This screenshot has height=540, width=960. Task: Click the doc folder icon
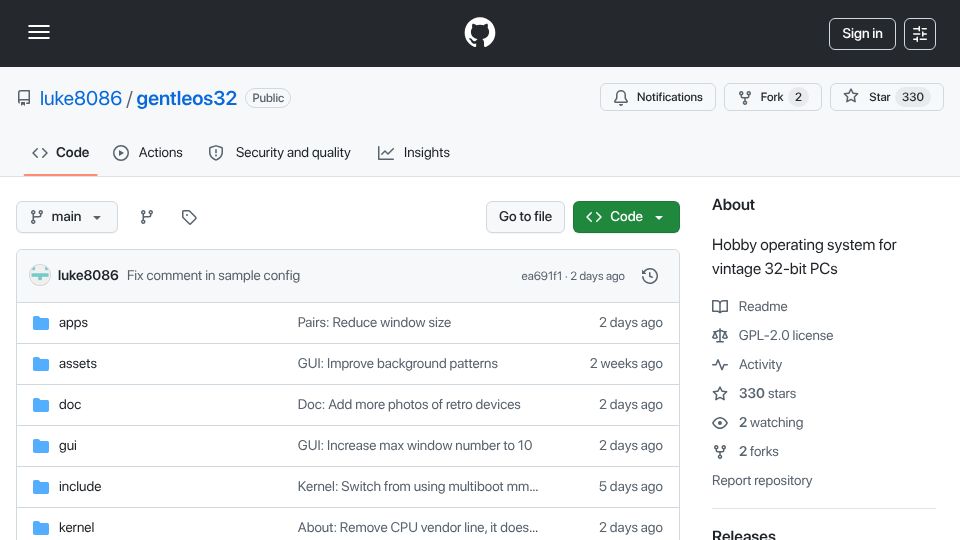point(41,405)
